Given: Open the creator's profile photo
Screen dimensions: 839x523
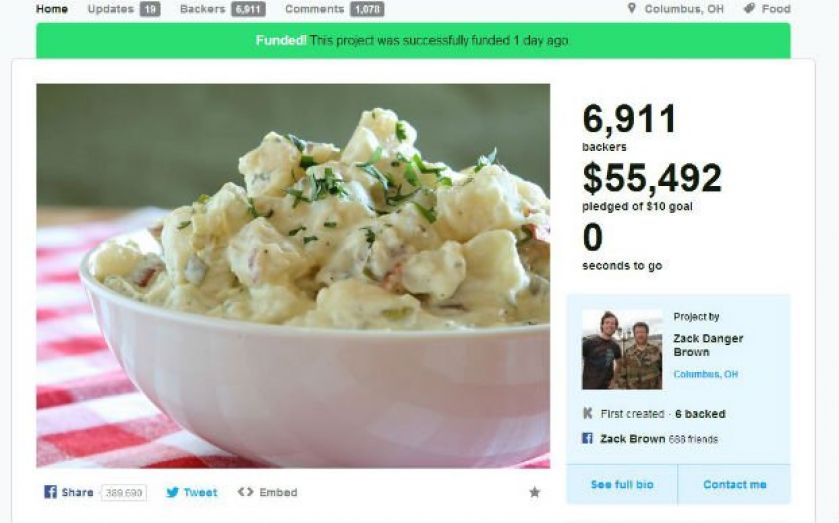Looking at the screenshot, I should point(622,349).
